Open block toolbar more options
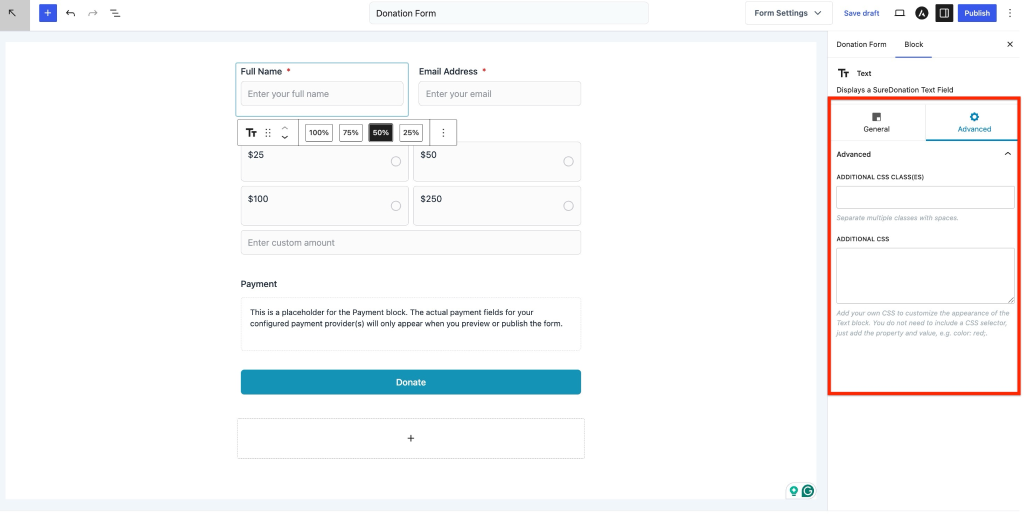 tap(443, 133)
